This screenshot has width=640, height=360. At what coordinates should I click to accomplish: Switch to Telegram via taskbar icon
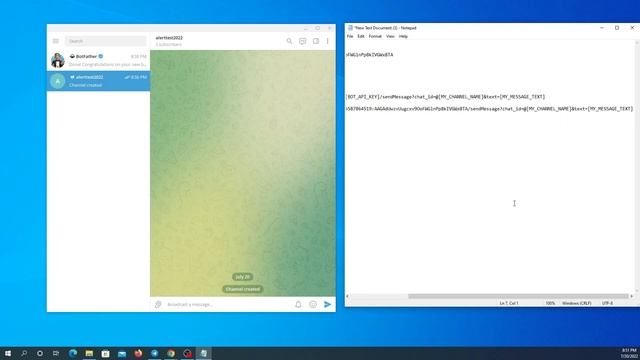[x=155, y=353]
